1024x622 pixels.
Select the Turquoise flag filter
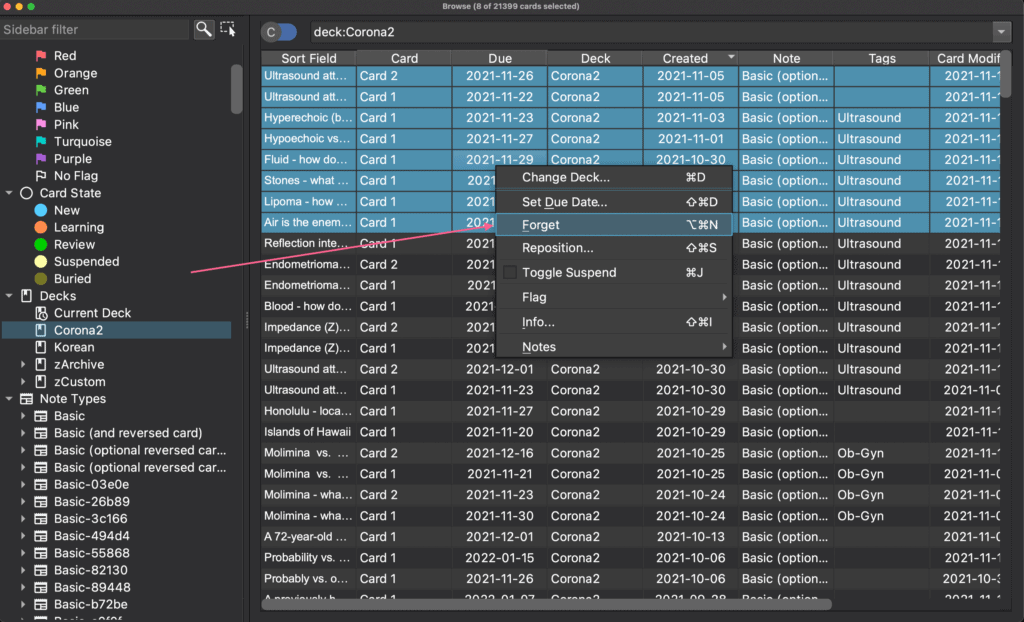[41, 142]
